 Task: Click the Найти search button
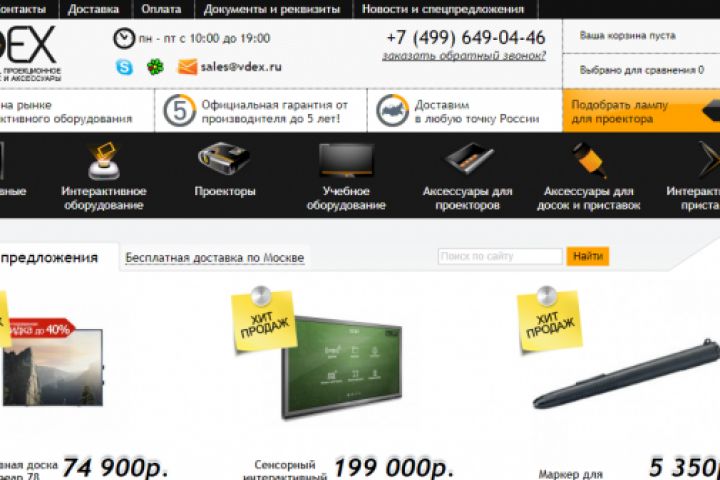point(588,256)
